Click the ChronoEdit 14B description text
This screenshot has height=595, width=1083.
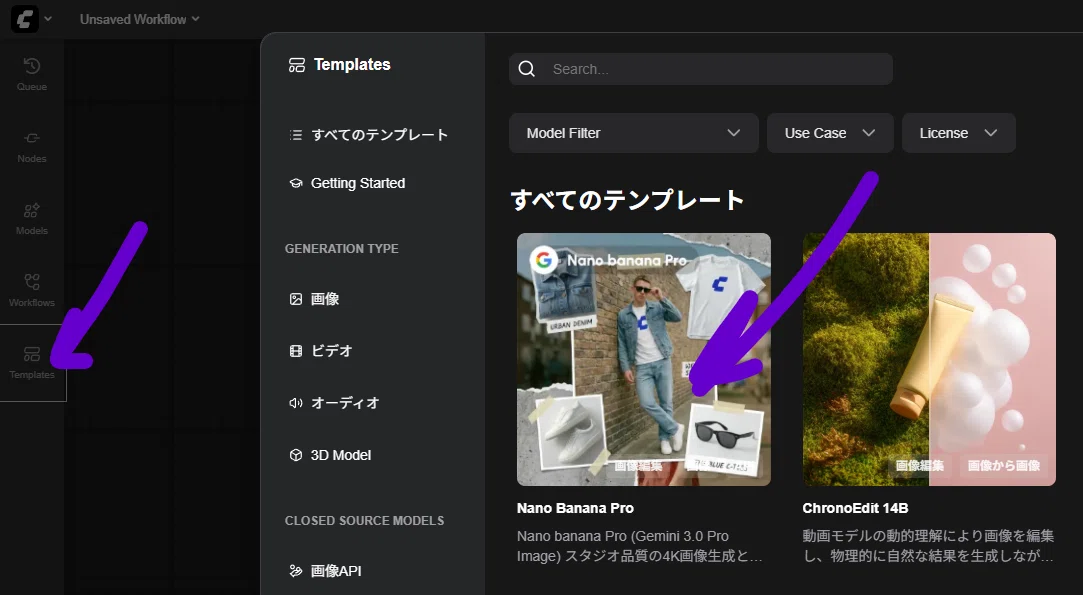click(928, 546)
